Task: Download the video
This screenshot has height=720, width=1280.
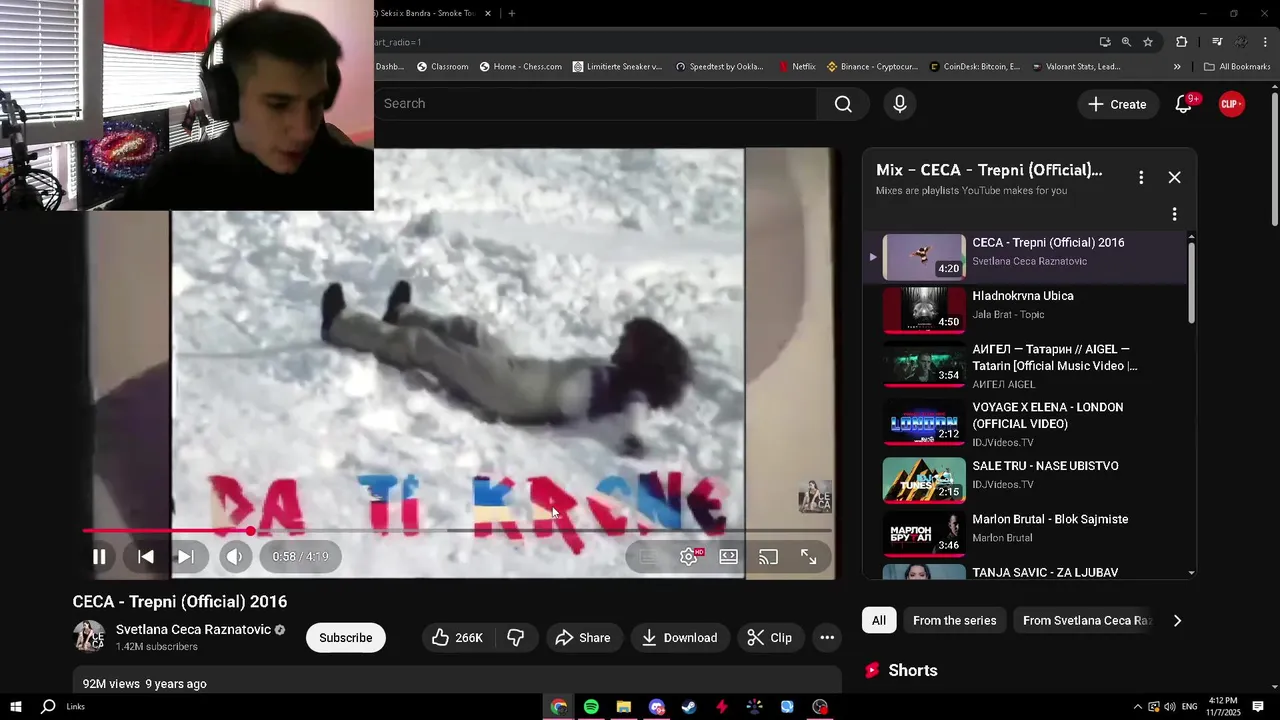Action: 680,638
